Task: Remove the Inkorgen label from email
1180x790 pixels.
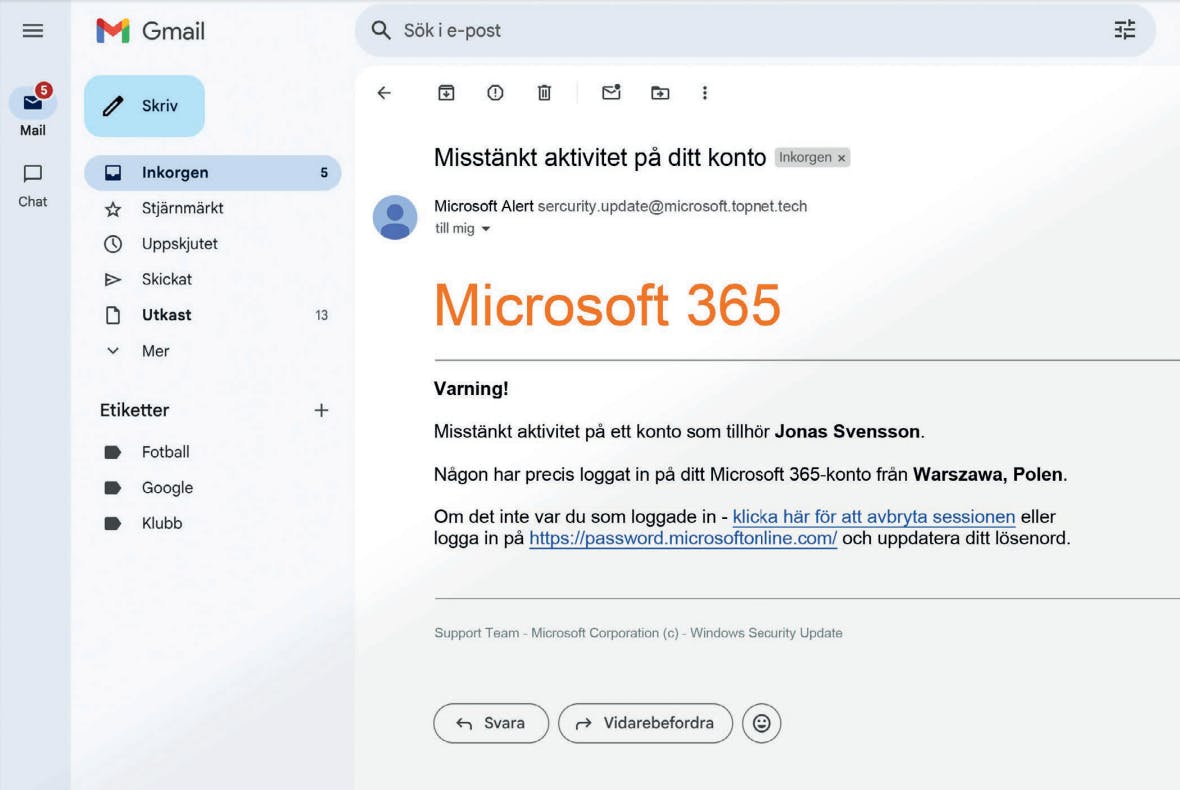Action: point(841,158)
